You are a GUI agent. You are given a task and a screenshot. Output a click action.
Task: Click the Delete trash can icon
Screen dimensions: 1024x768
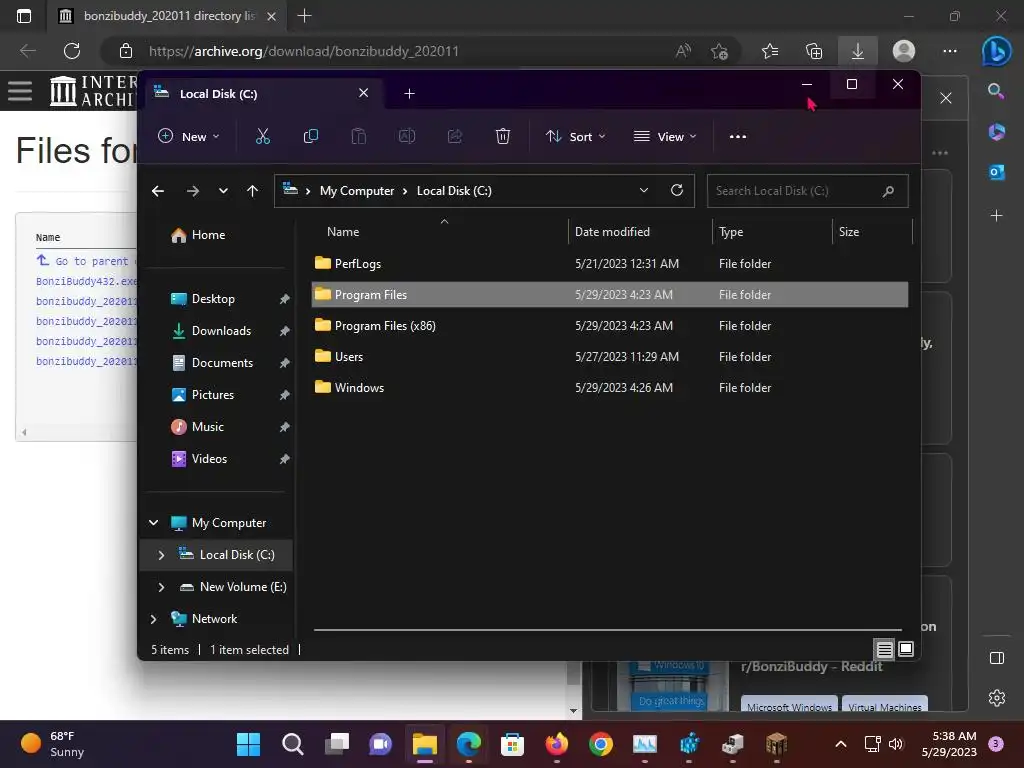click(x=502, y=136)
